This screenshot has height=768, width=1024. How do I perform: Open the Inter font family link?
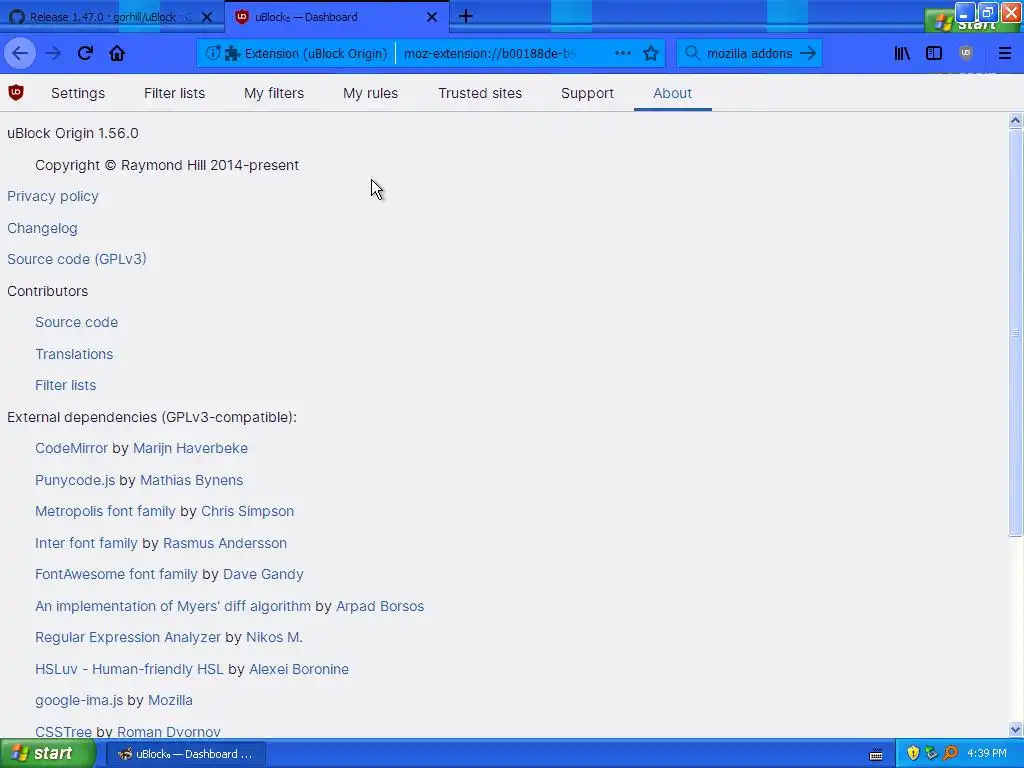86,543
